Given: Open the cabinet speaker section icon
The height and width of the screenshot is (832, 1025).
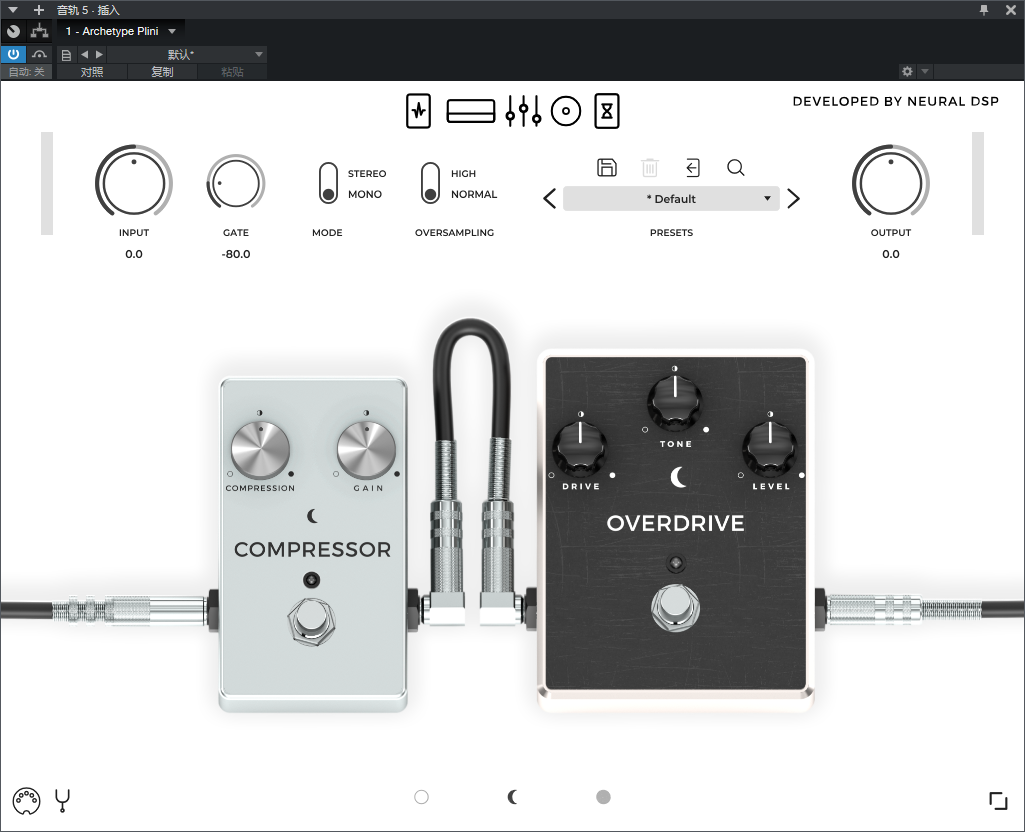Looking at the screenshot, I should [566, 111].
